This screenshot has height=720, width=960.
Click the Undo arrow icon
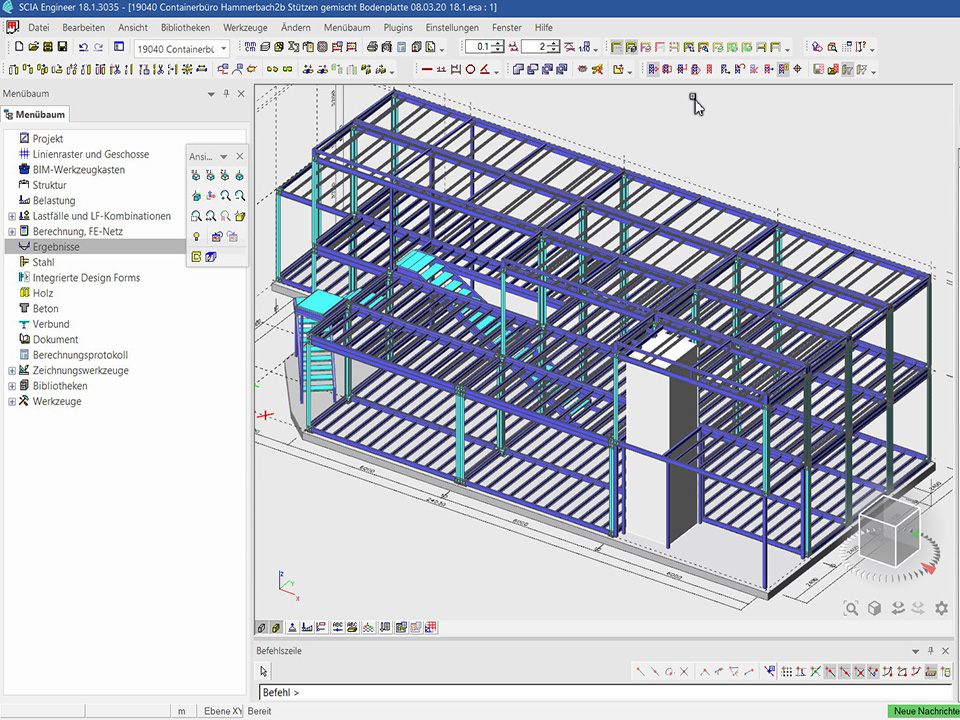pyautogui.click(x=83, y=47)
